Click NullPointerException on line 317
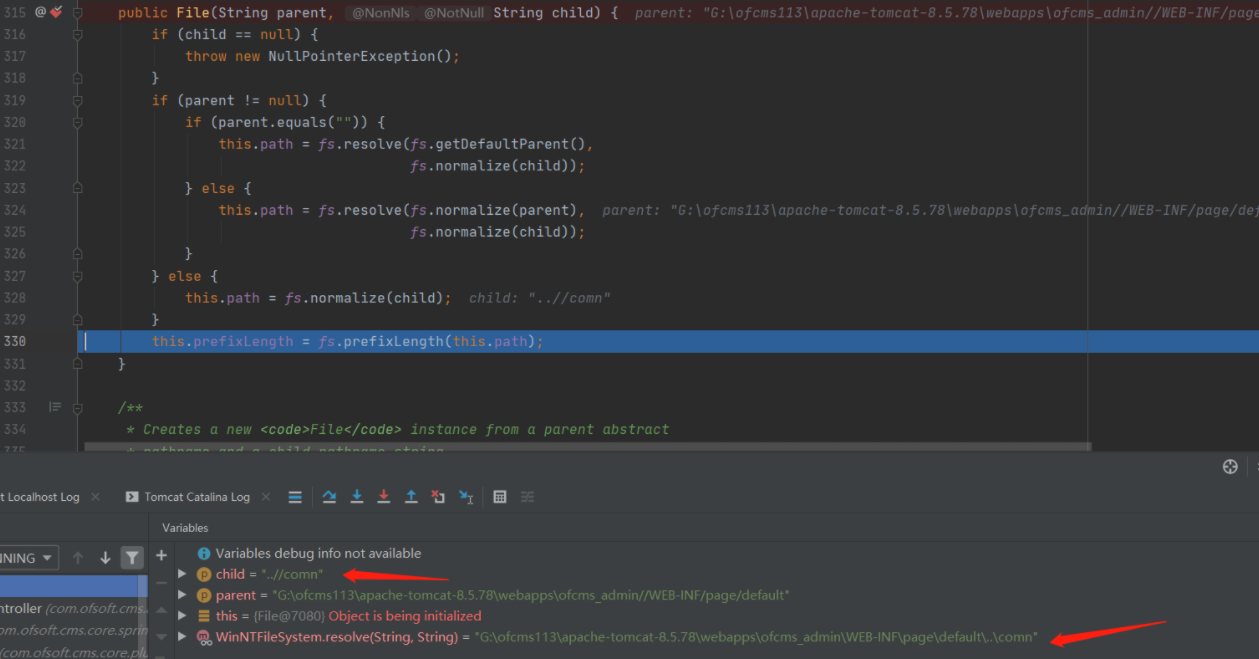Image resolution: width=1259 pixels, height=659 pixels. click(x=351, y=56)
